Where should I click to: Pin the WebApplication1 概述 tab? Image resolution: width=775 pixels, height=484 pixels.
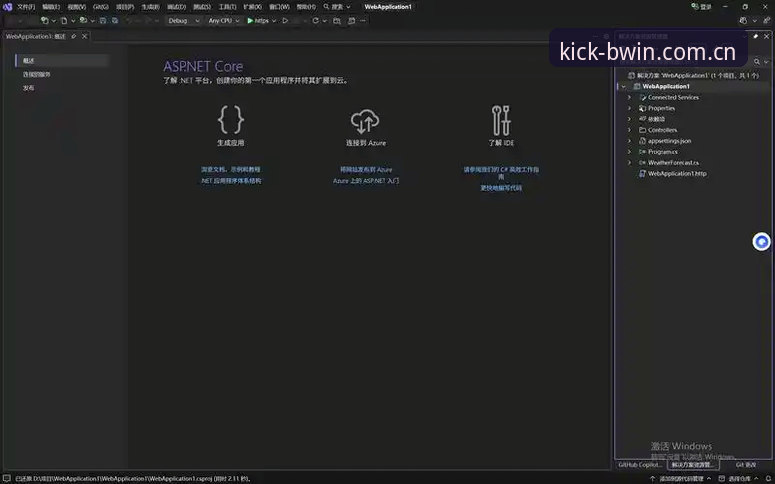click(74, 37)
